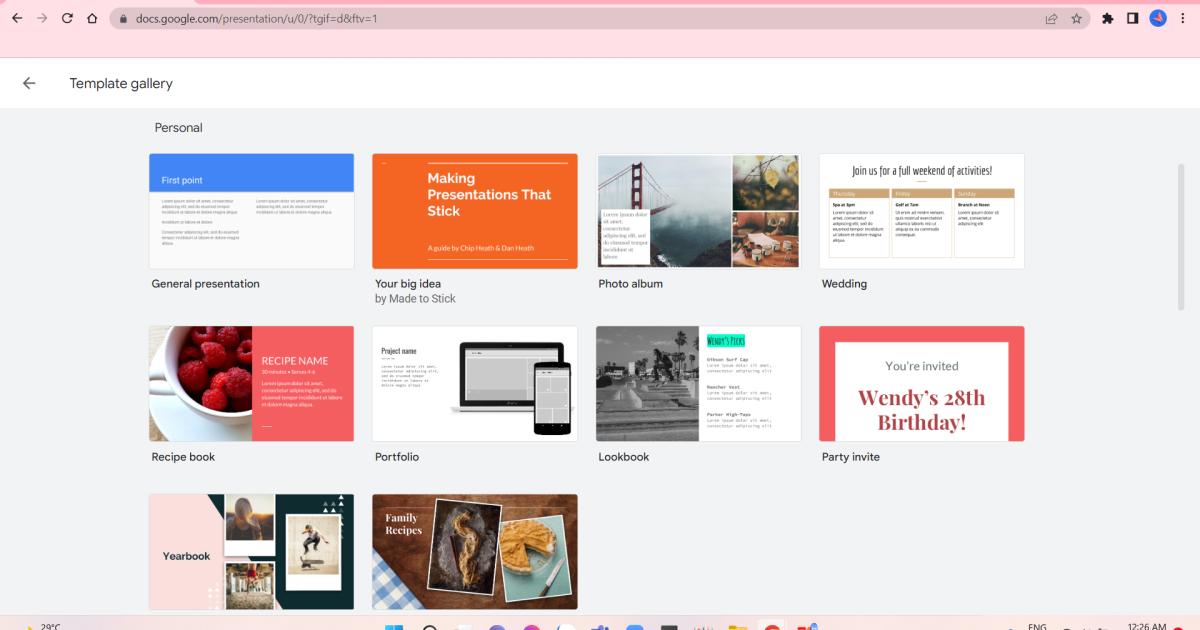Screen dimensions: 1200x630
Task: Go back using the Template gallery arrow
Action: [29, 83]
